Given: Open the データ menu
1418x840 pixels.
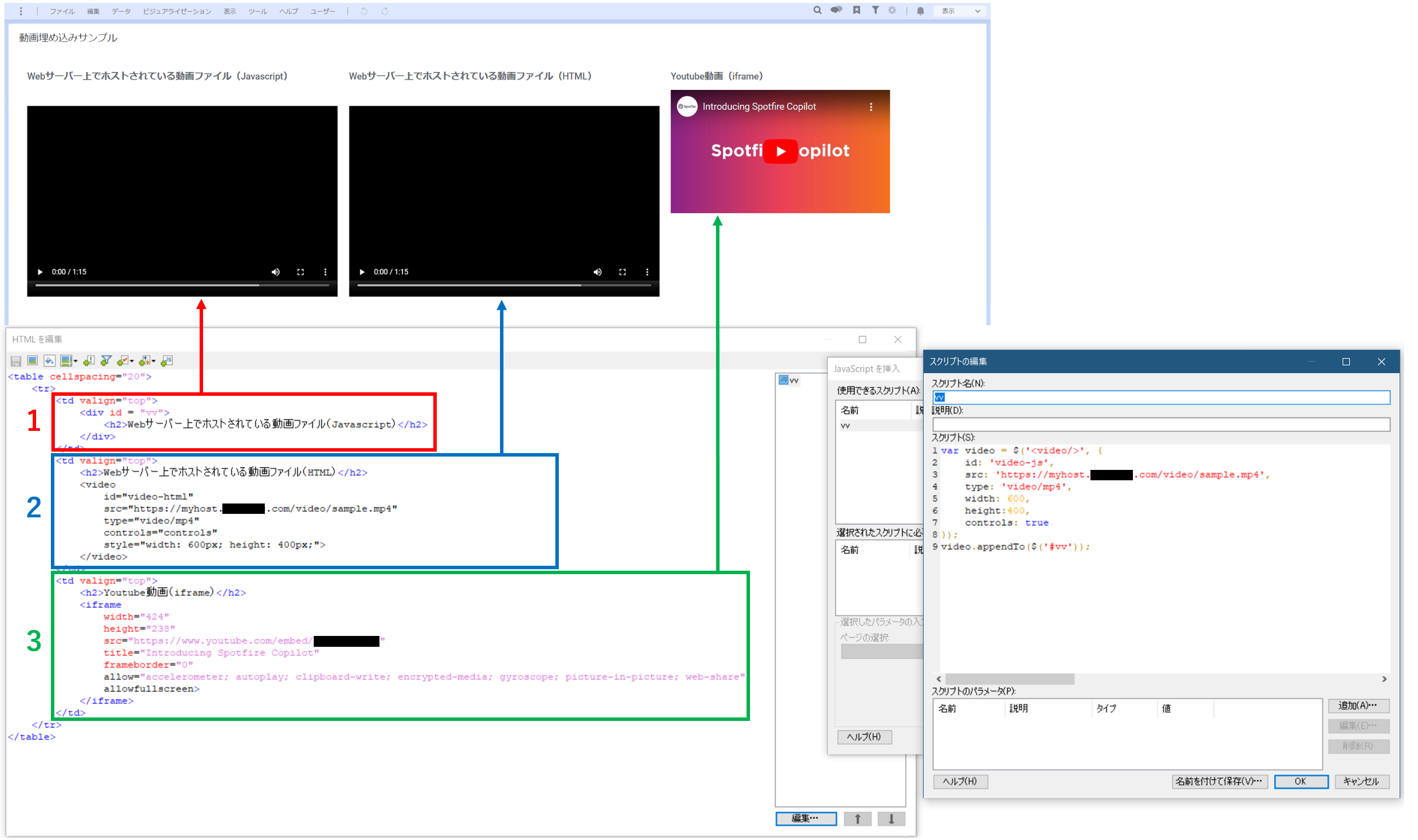Looking at the screenshot, I should pyautogui.click(x=121, y=11).
